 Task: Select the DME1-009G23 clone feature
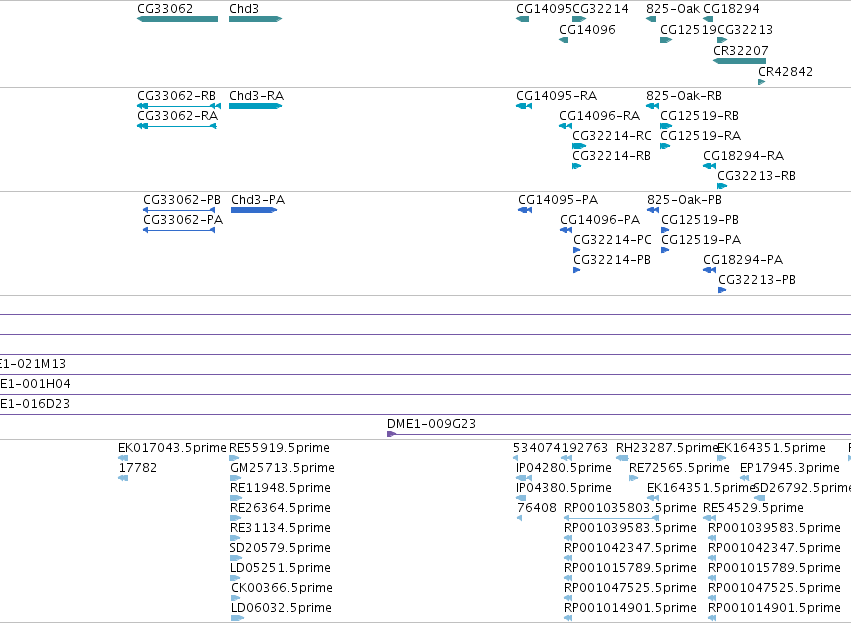(x=619, y=434)
